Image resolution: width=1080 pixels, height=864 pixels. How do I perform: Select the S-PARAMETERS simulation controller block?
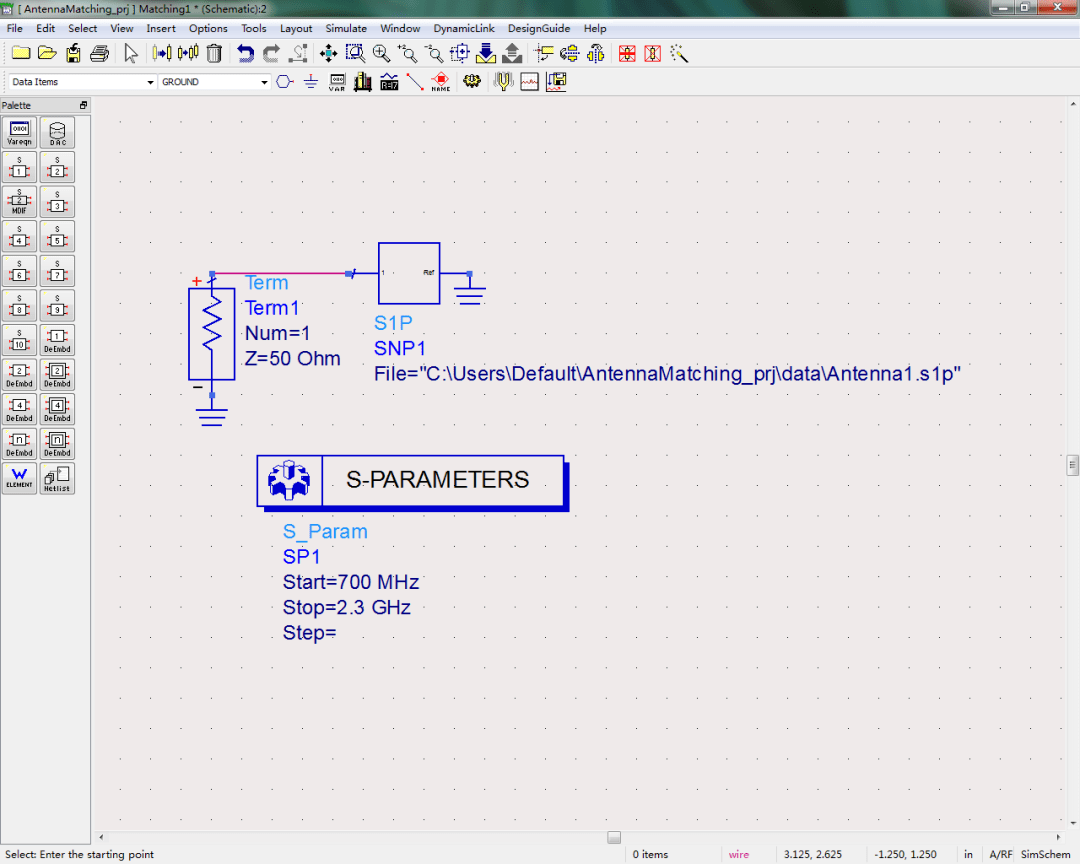(413, 482)
